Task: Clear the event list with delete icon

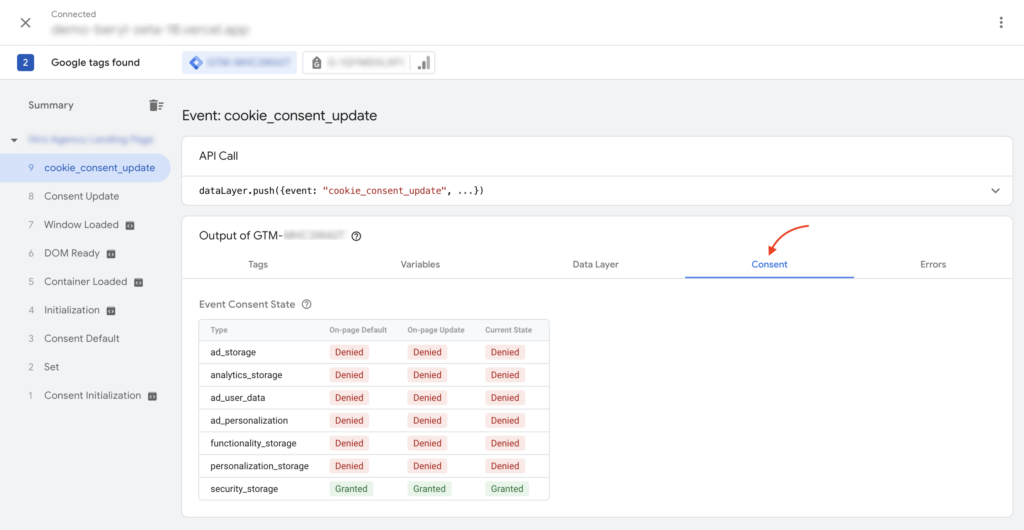Action: (x=156, y=105)
